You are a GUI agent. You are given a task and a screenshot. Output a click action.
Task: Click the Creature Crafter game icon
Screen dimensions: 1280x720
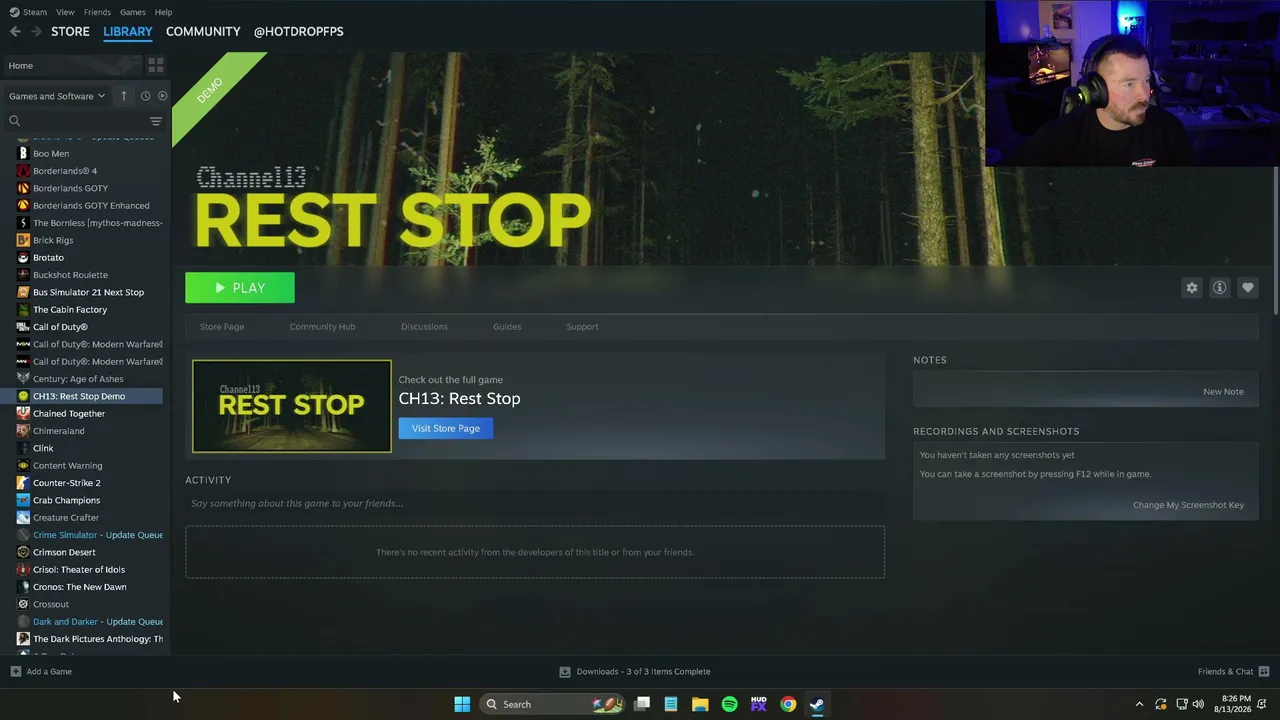[23, 518]
